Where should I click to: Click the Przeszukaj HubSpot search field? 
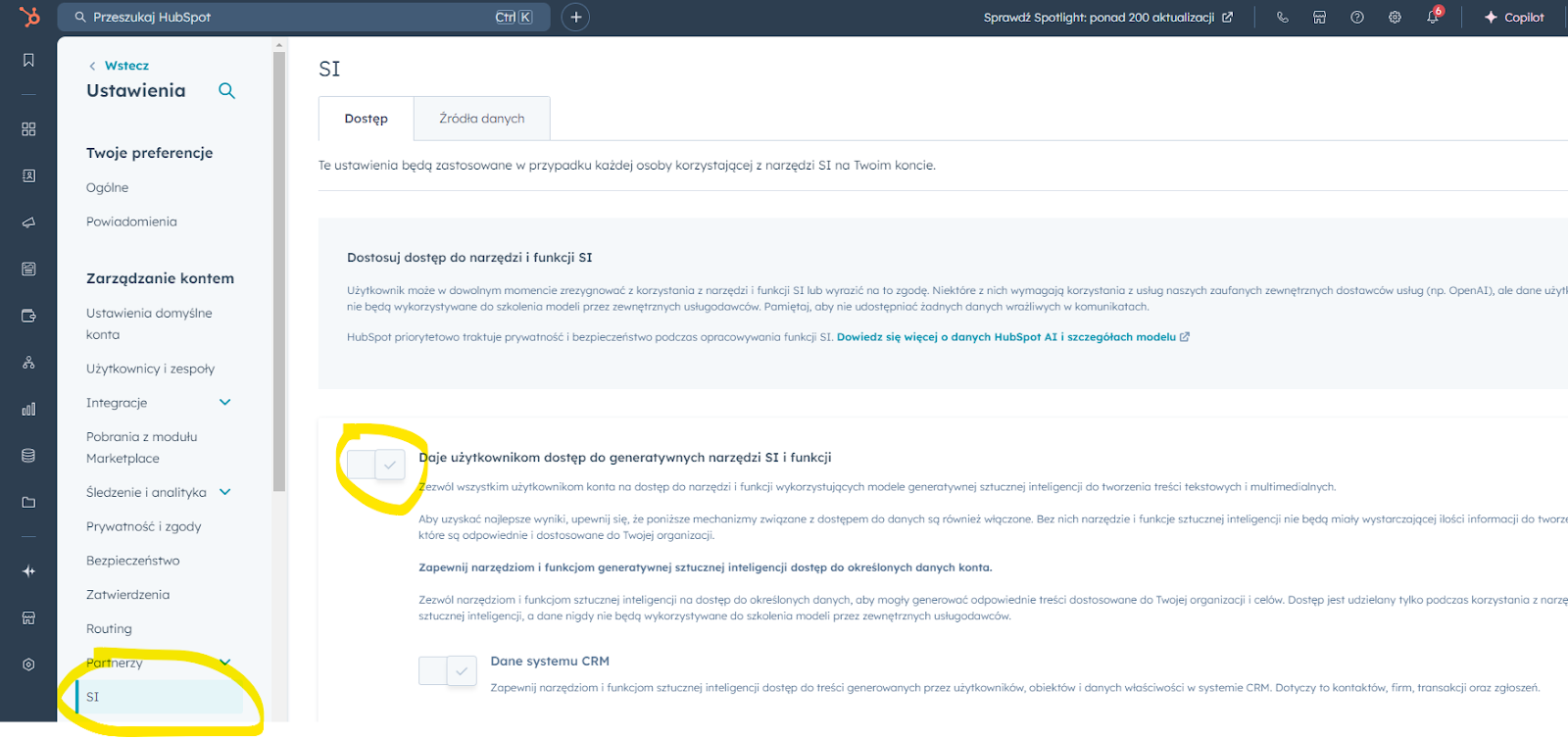pos(303,17)
